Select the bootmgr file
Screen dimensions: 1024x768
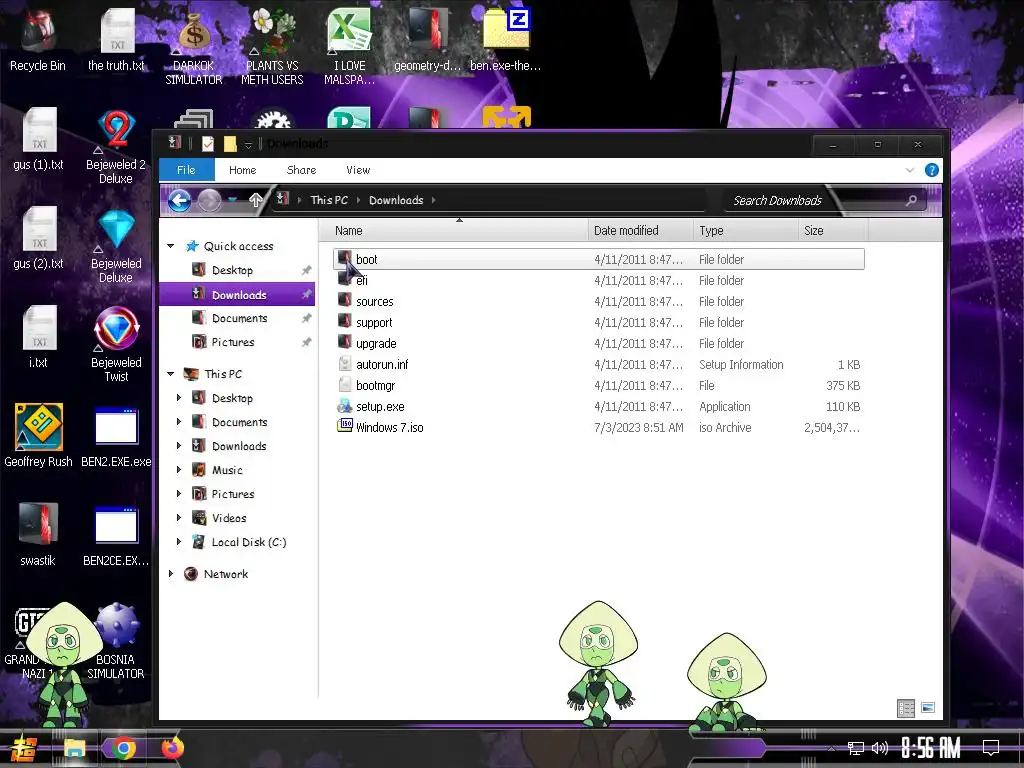pos(598,385)
